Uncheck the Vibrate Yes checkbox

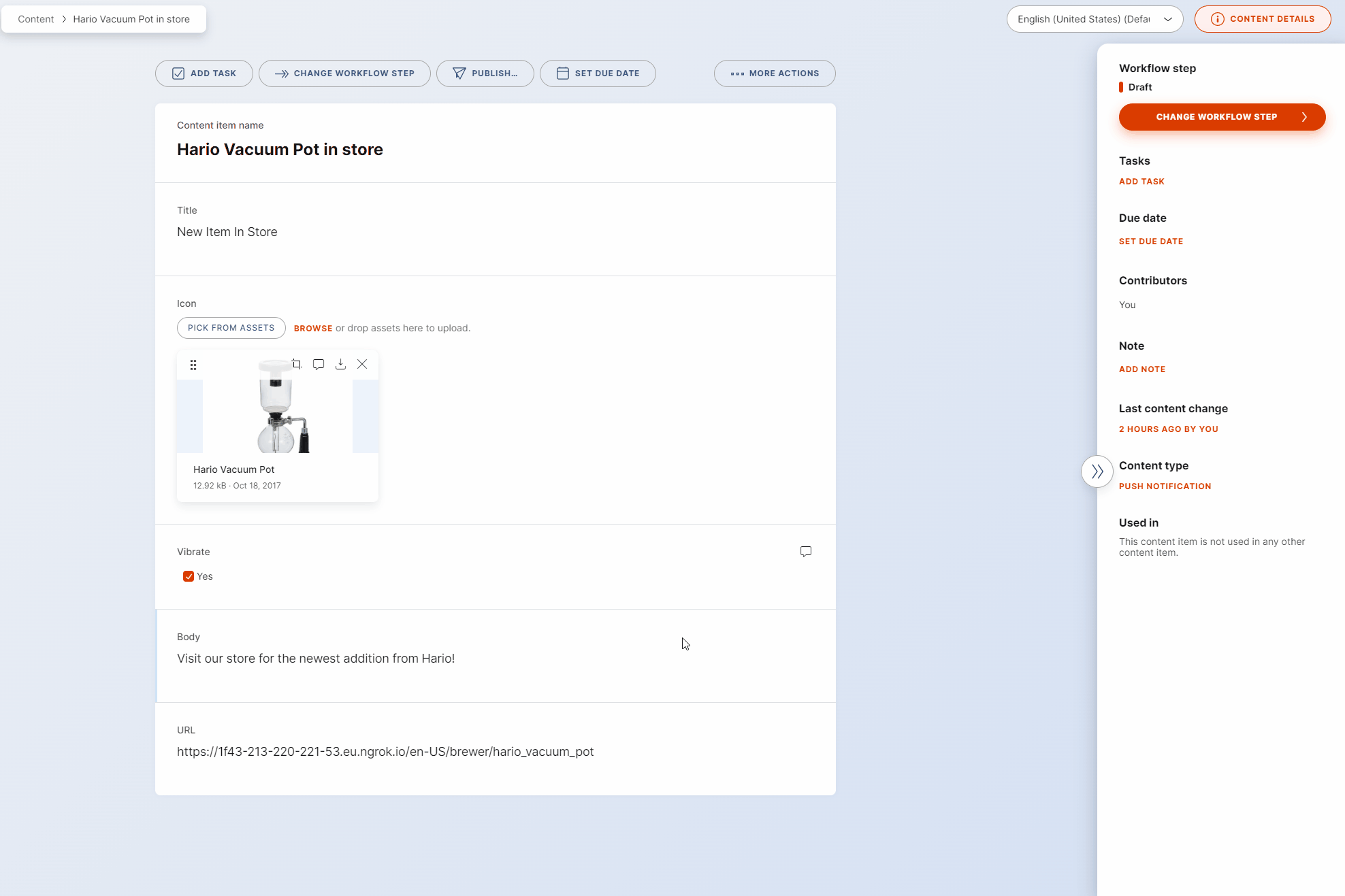(x=189, y=576)
